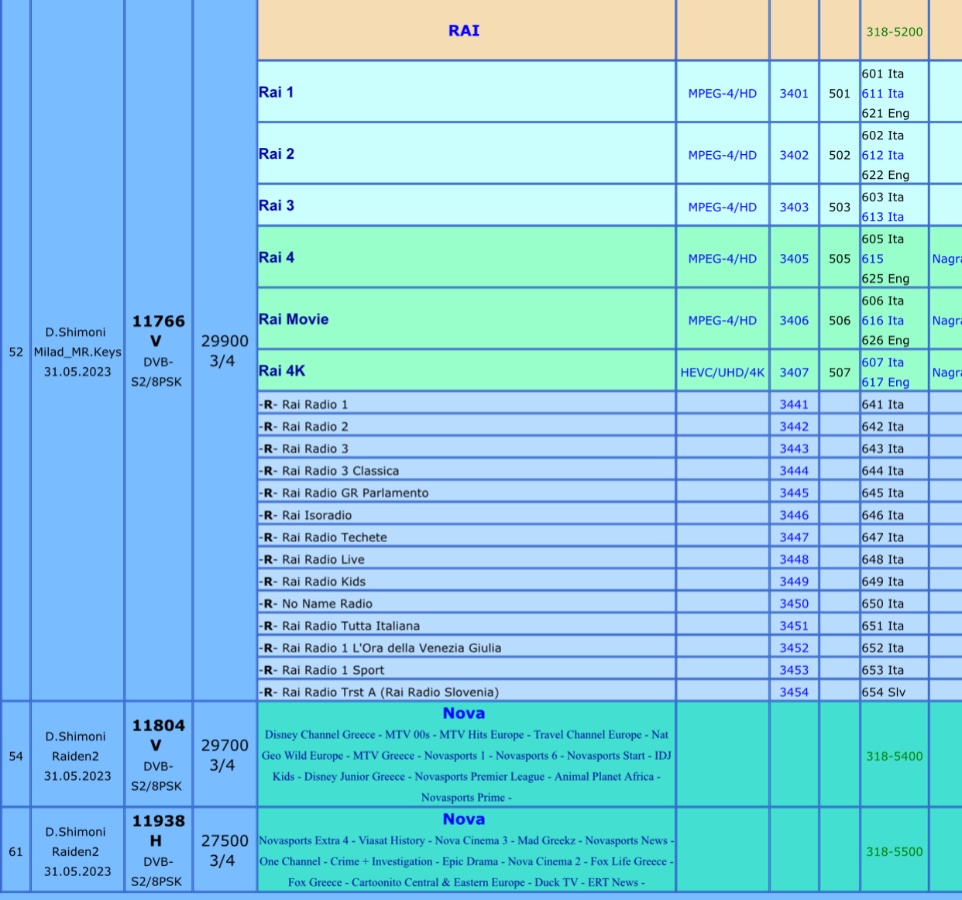Open the Rai 4K channel link
Image resolution: width=962 pixels, height=900 pixels.
pos(282,371)
